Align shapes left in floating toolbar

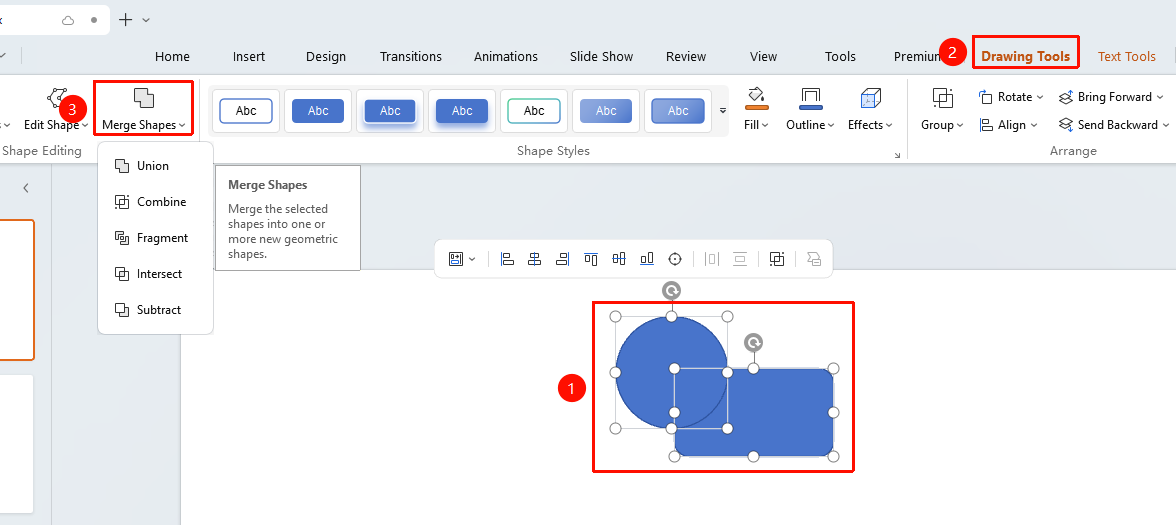pyautogui.click(x=507, y=259)
